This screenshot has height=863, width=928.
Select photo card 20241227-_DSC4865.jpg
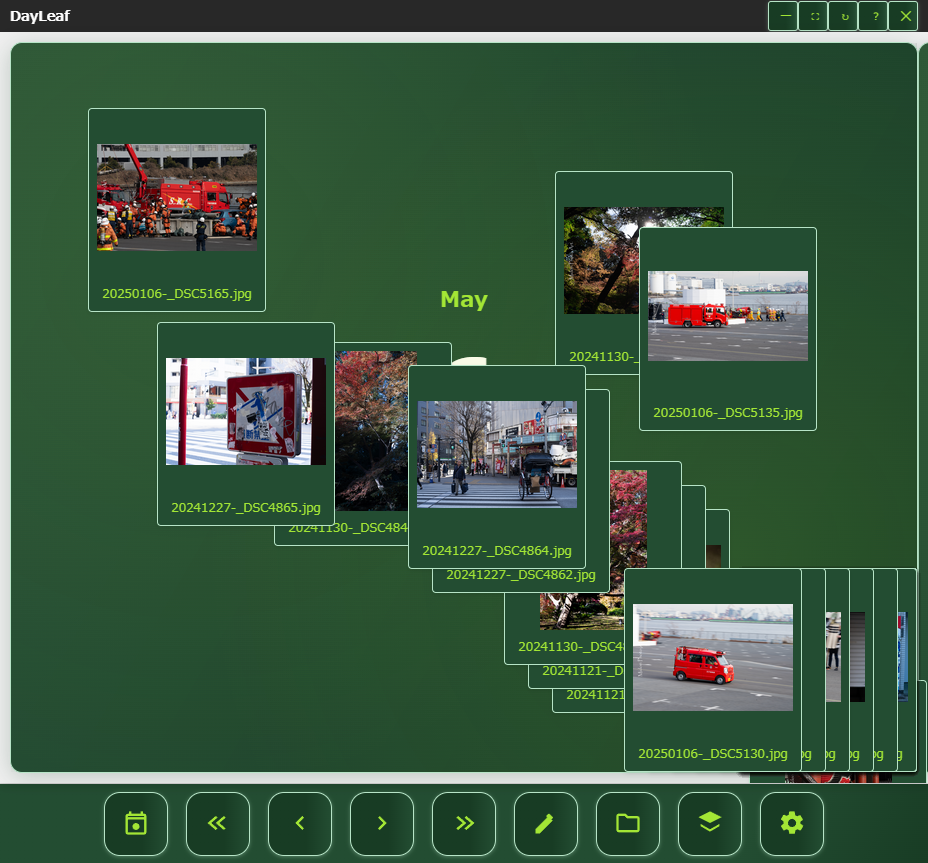pos(246,424)
